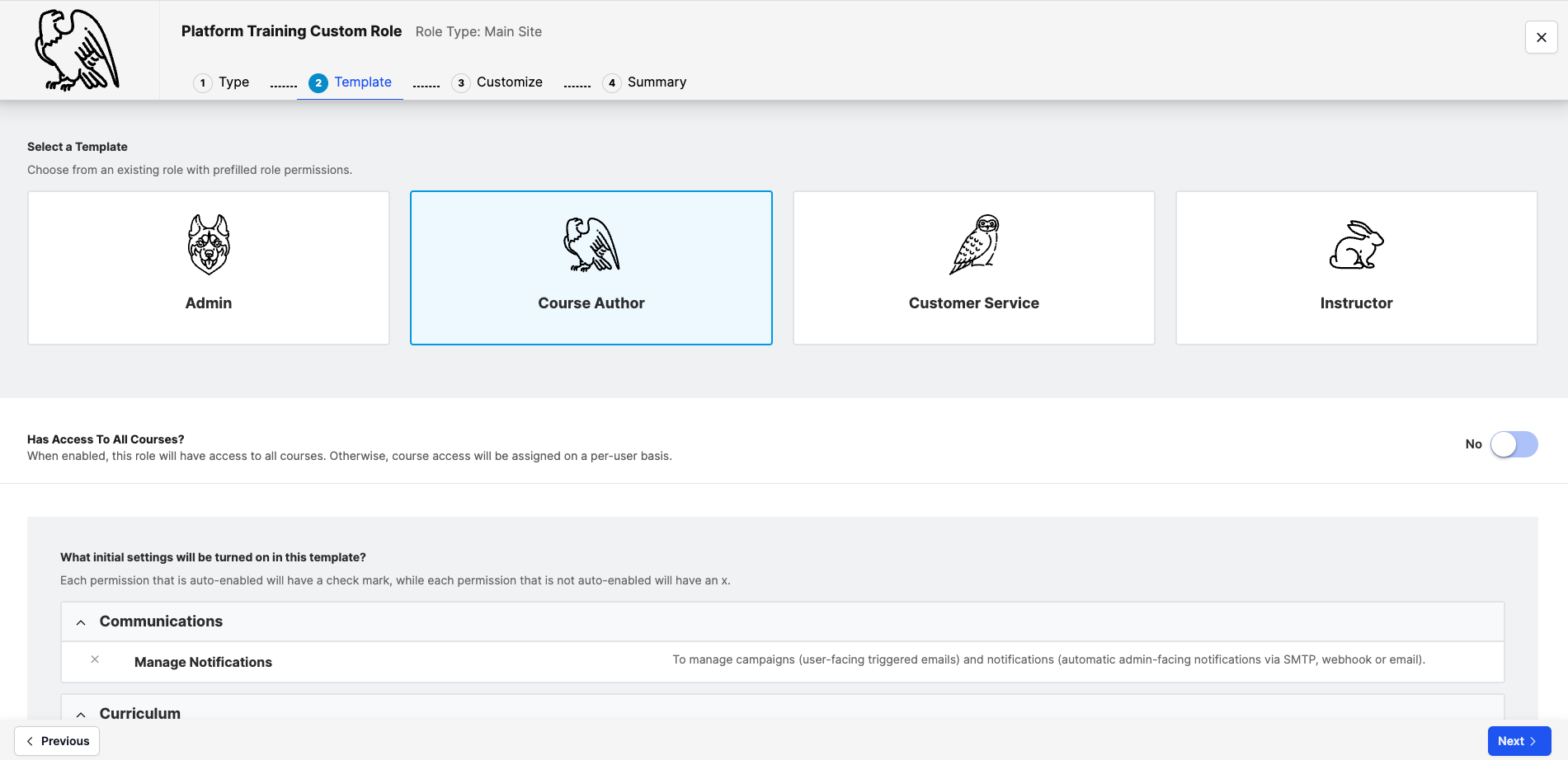Click the step 1 number circle
Image resolution: width=1568 pixels, height=760 pixels.
point(203,82)
